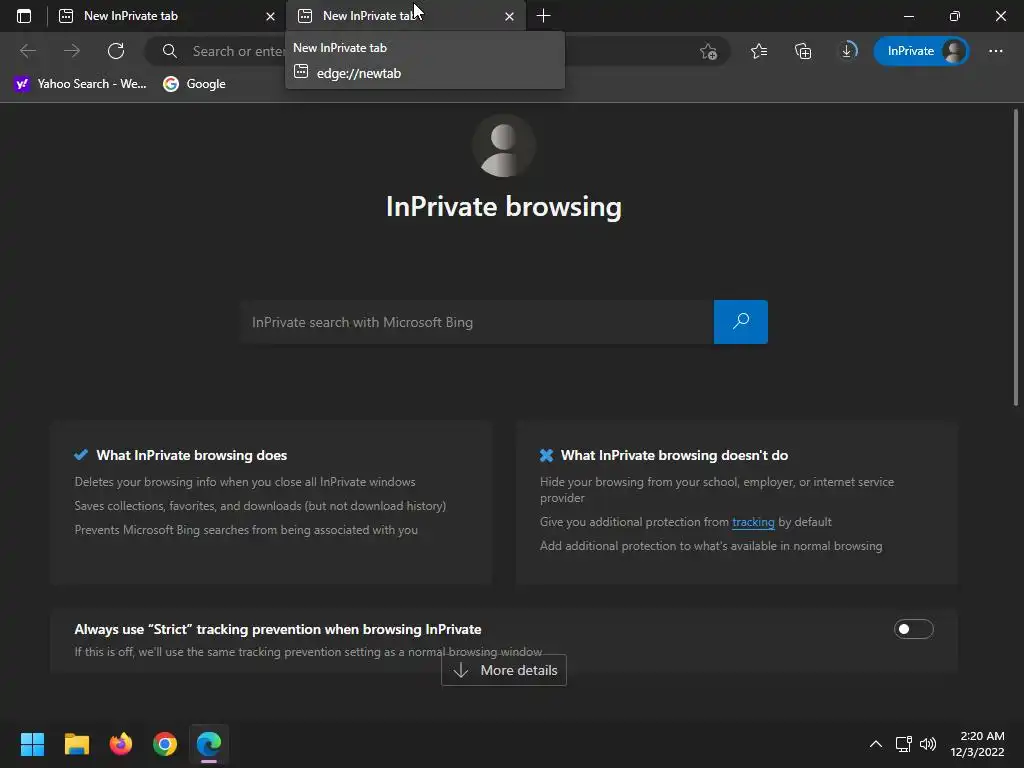Open a new tab with the plus icon
The image size is (1024, 768).
tap(543, 16)
